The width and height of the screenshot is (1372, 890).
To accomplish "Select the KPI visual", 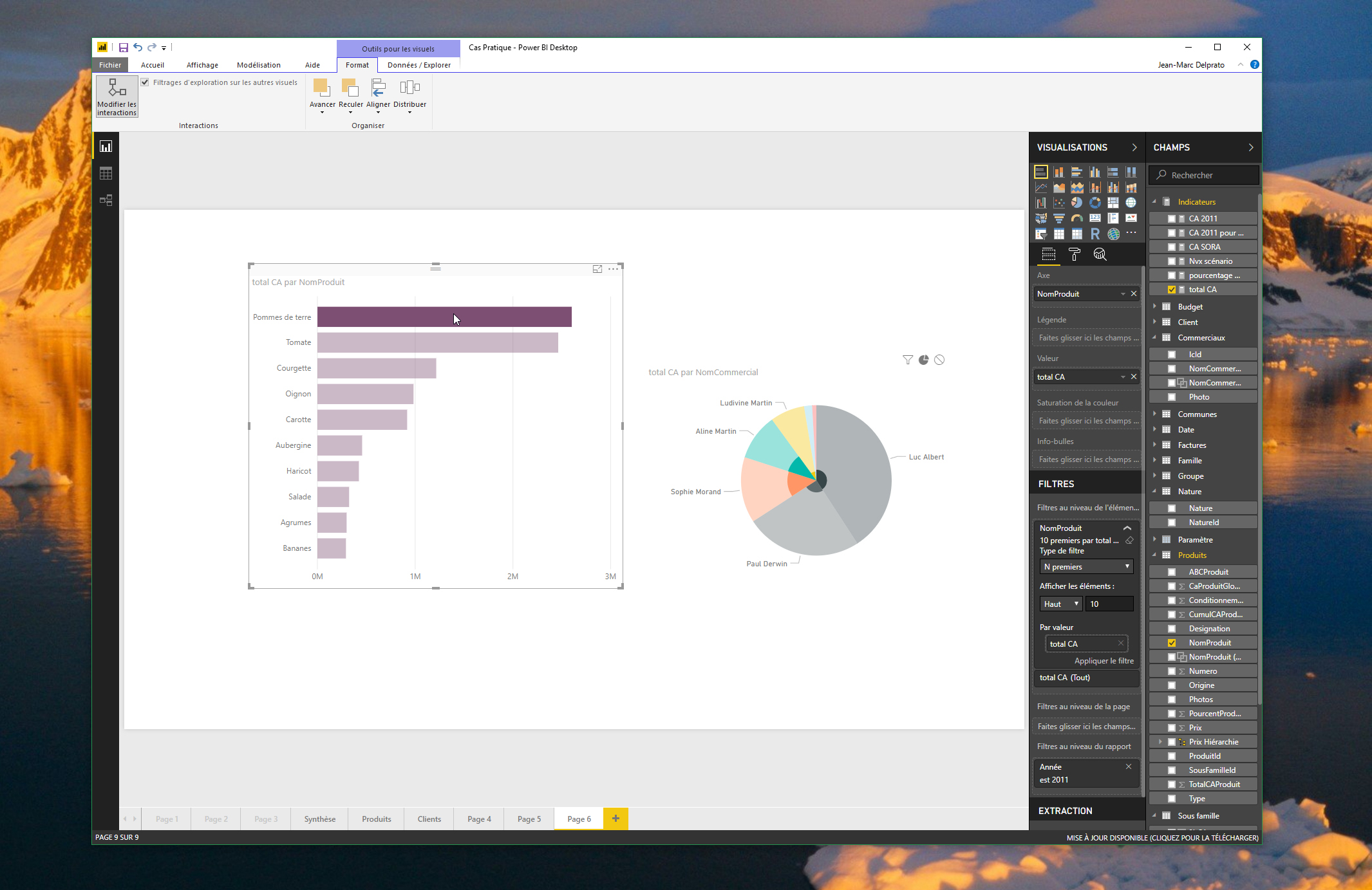I will coord(1131,218).
